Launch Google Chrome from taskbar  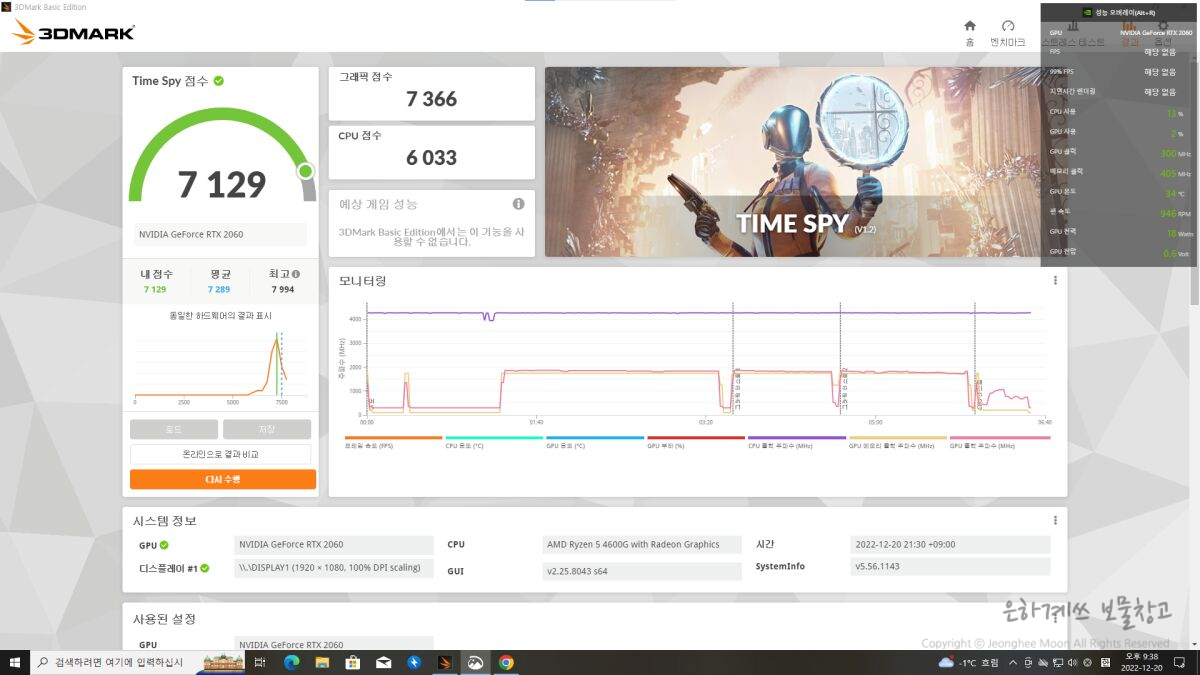pos(506,662)
